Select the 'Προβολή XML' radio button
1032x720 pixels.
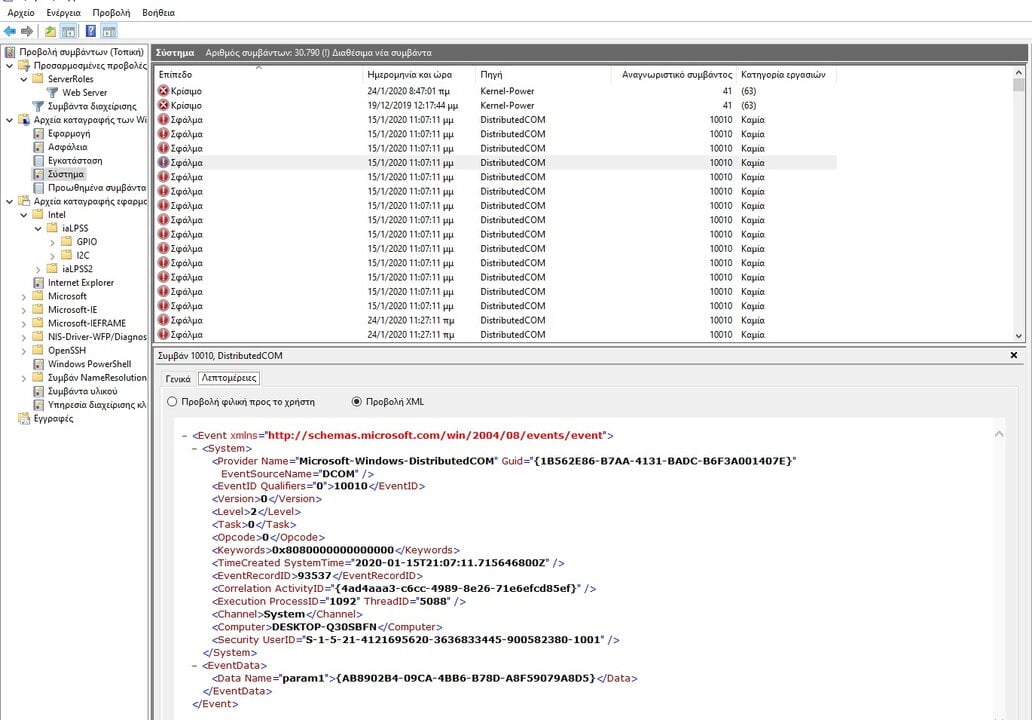pyautogui.click(x=356, y=401)
